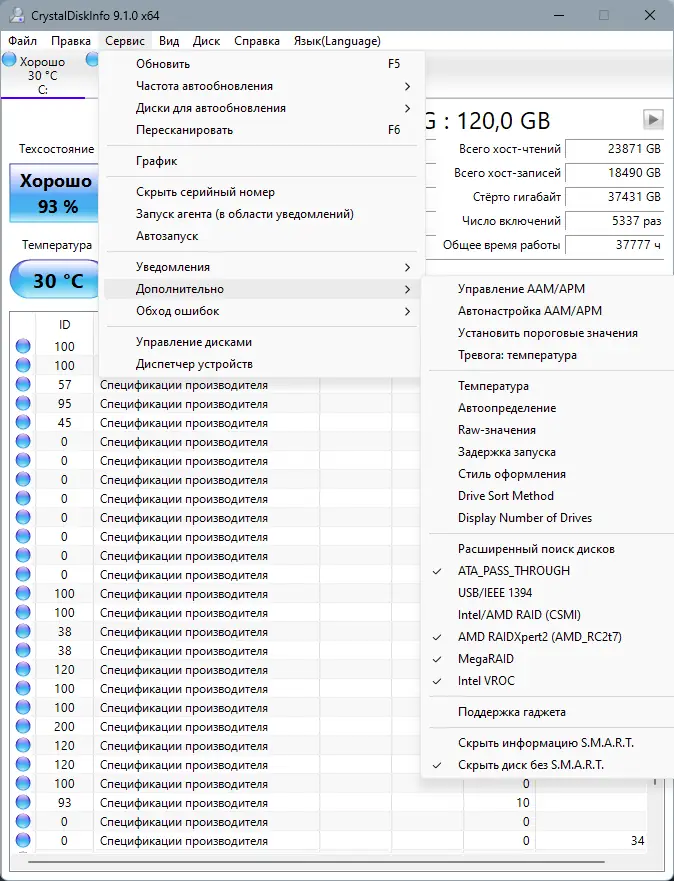Disable the MegaRAID option
Viewport: 674px width, 881px height.
coord(488,659)
